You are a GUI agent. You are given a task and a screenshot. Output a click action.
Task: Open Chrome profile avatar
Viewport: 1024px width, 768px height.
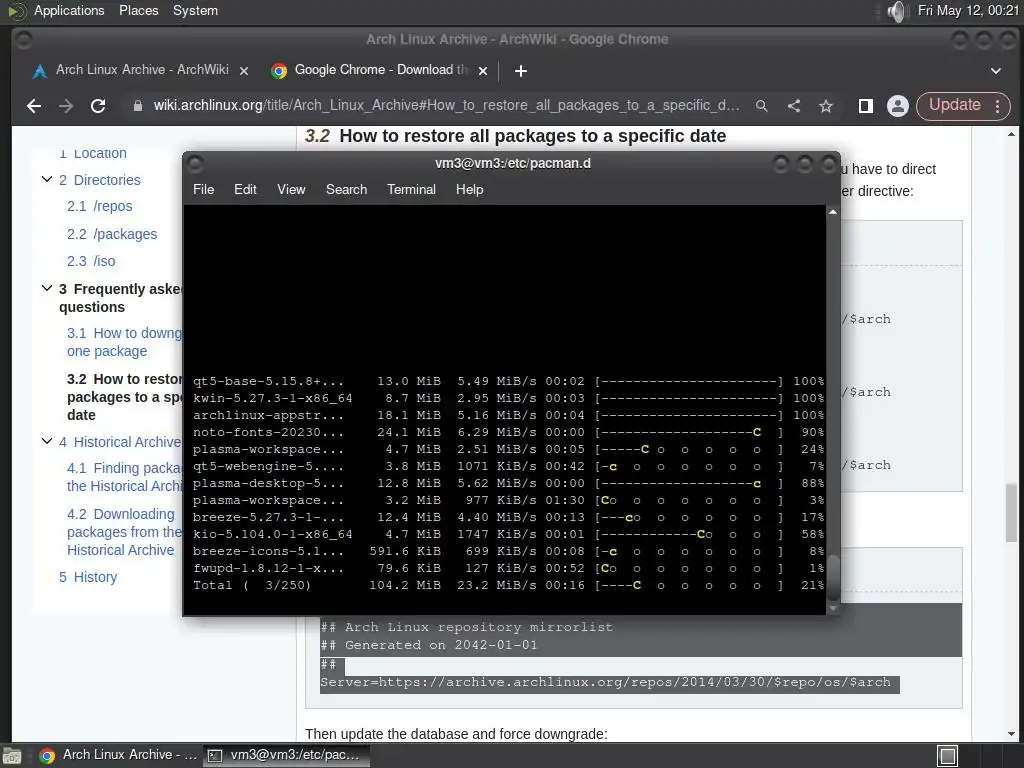coord(898,106)
